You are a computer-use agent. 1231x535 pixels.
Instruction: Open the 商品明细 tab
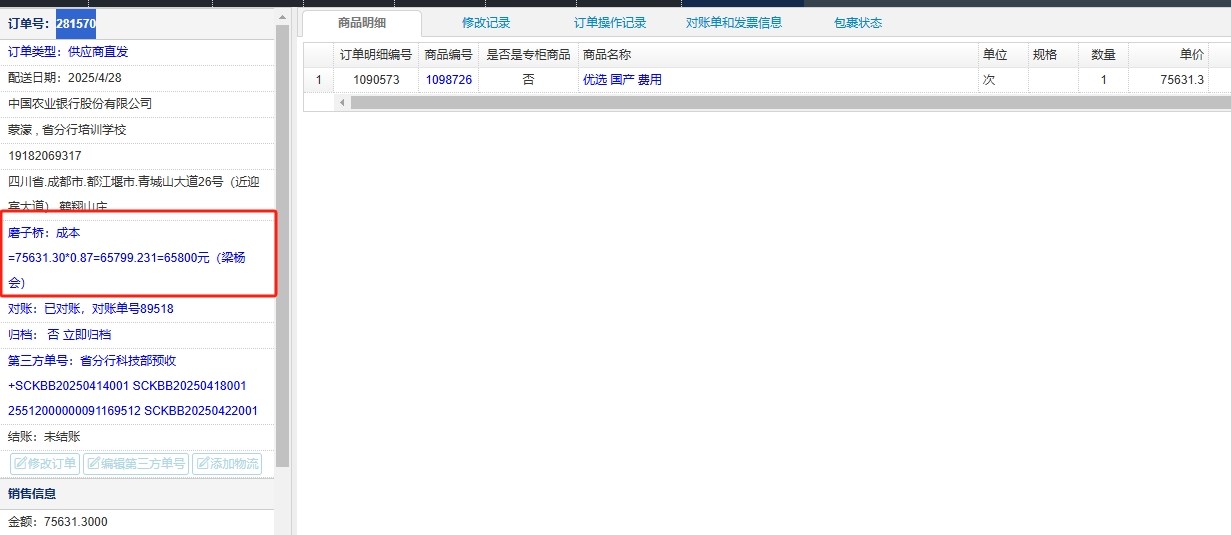coord(362,22)
